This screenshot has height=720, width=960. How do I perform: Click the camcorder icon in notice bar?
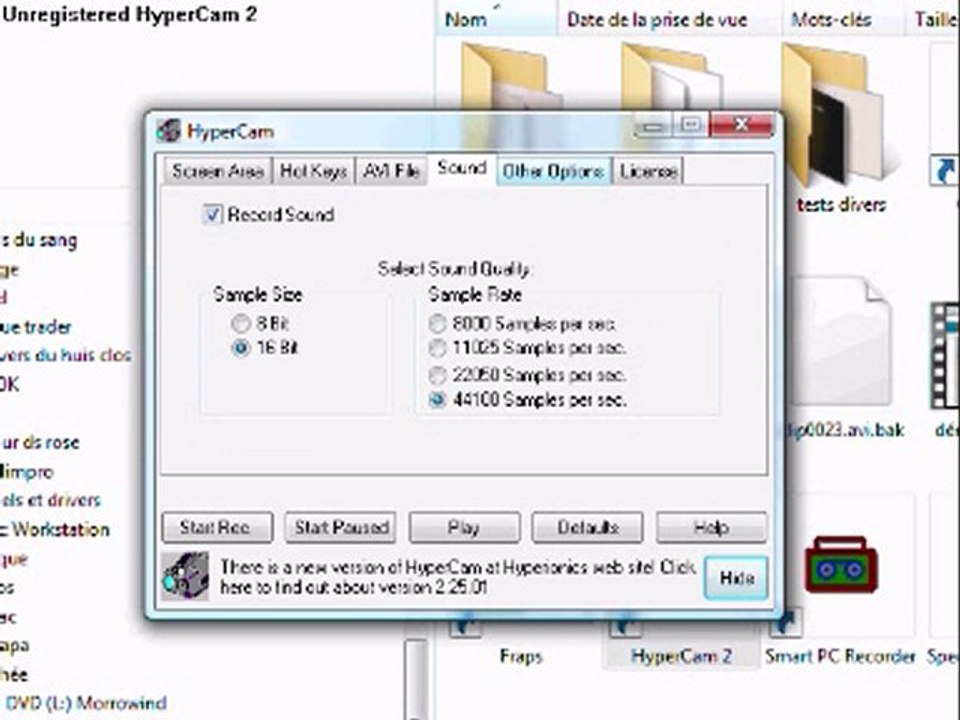[186, 577]
